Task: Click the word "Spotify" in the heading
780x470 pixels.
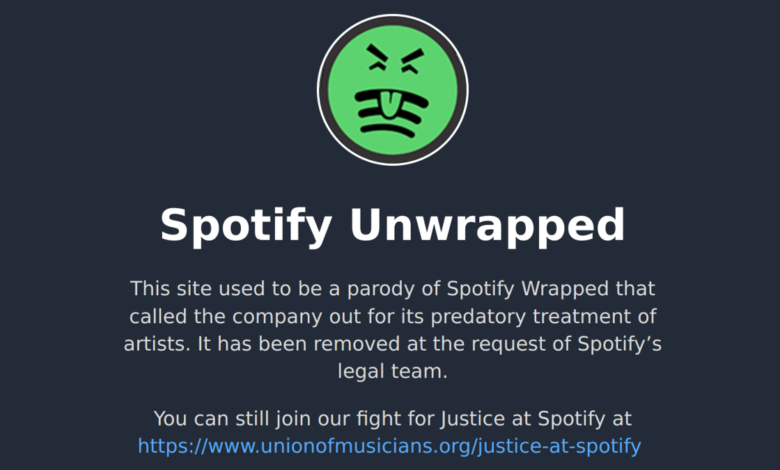Action: 246,224
